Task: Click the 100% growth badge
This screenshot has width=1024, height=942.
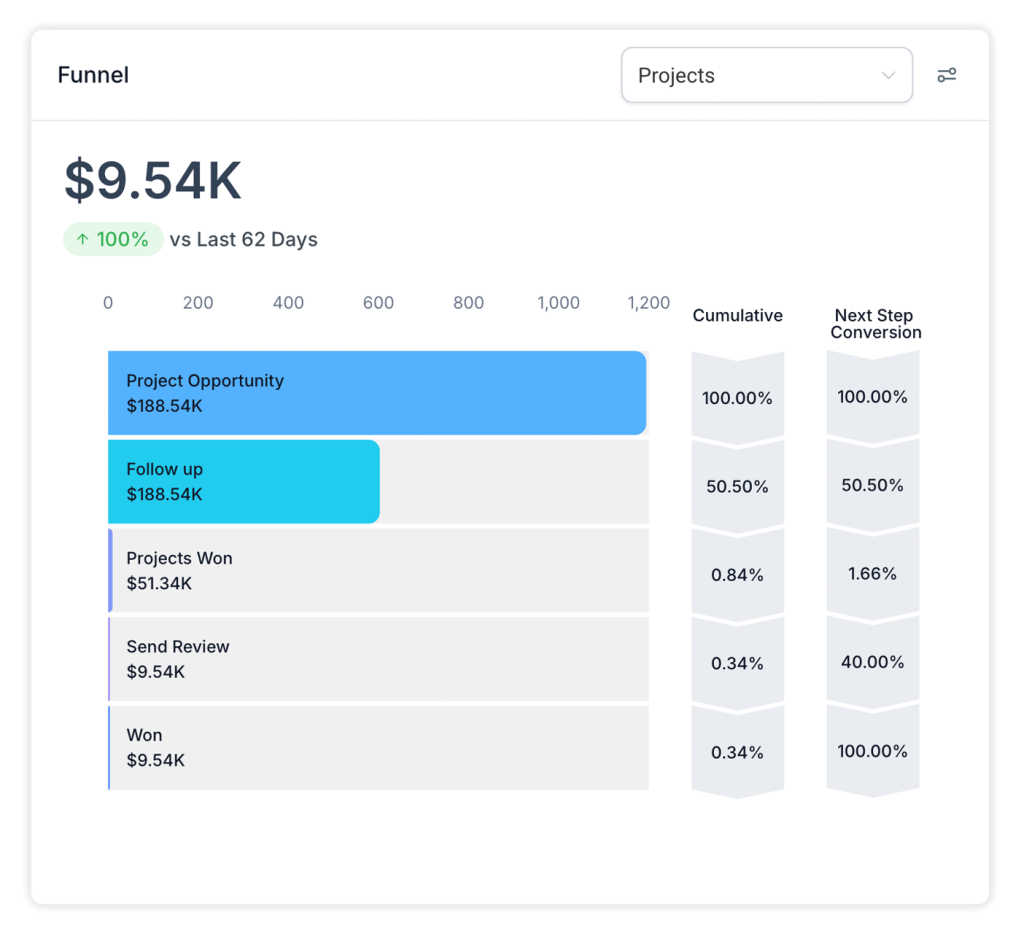Action: (x=113, y=240)
